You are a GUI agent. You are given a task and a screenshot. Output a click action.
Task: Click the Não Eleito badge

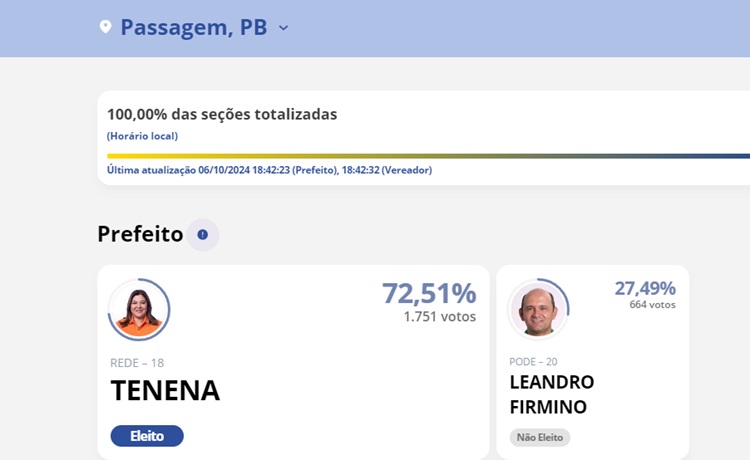point(540,437)
